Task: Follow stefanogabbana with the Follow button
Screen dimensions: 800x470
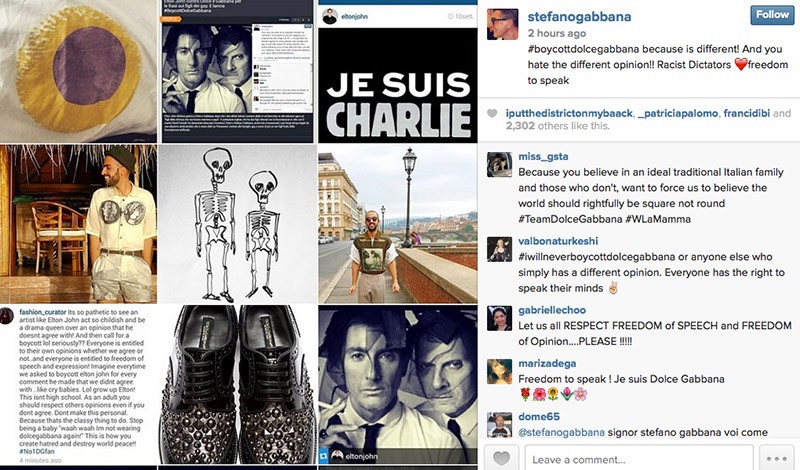Action: [772, 15]
